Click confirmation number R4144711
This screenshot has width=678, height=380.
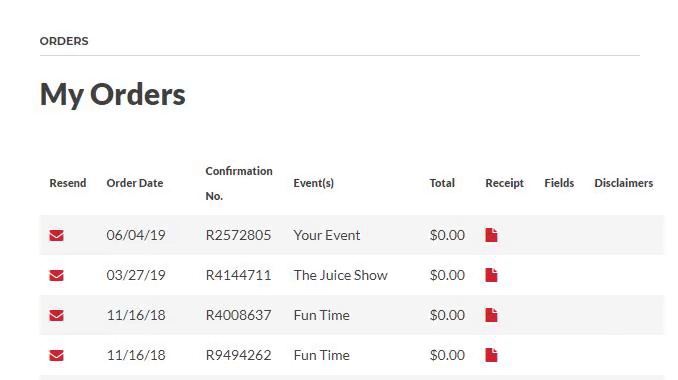(x=238, y=275)
